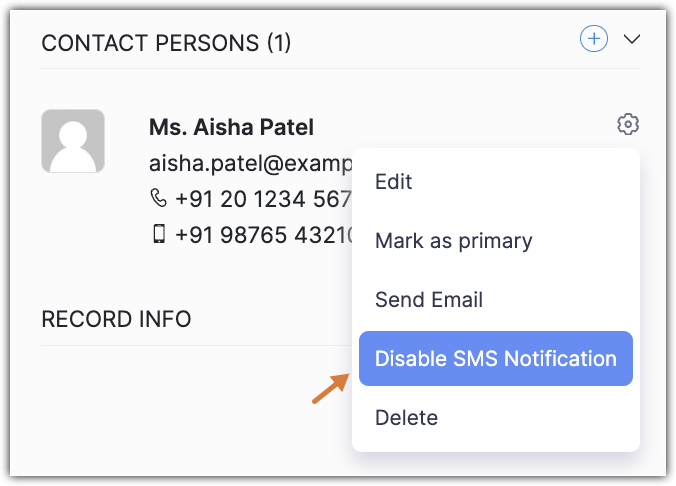
Task: Collapse the Contact Persons section chevron
Action: [x=631, y=39]
